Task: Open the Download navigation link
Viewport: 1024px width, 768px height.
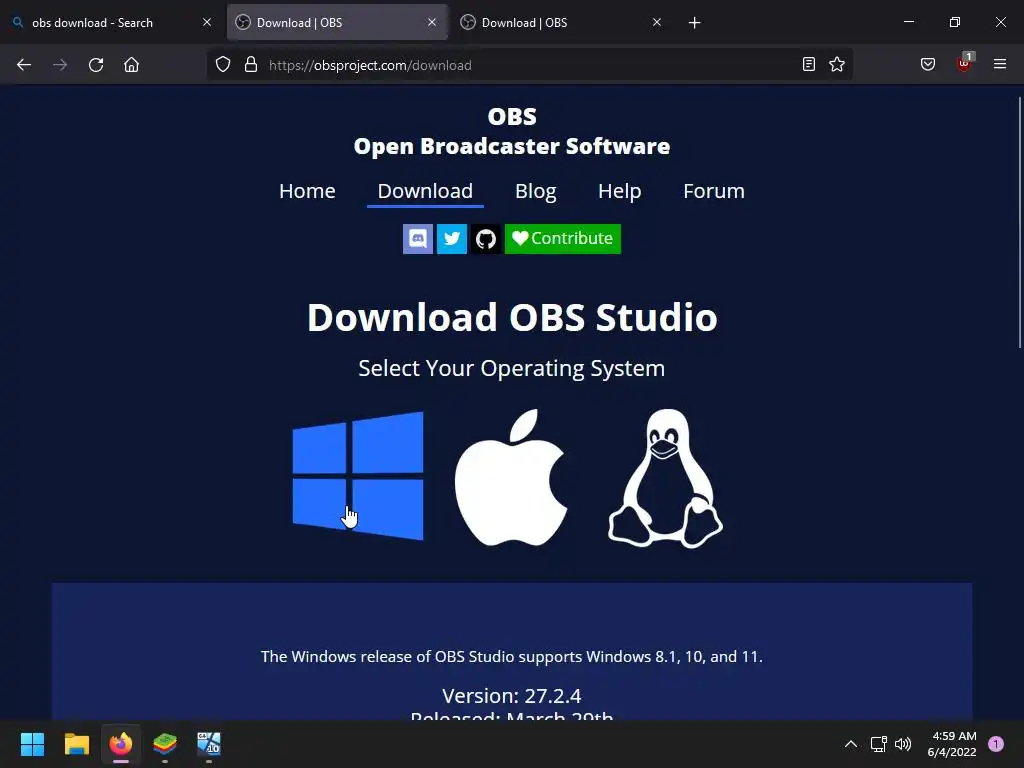Action: coord(425,191)
